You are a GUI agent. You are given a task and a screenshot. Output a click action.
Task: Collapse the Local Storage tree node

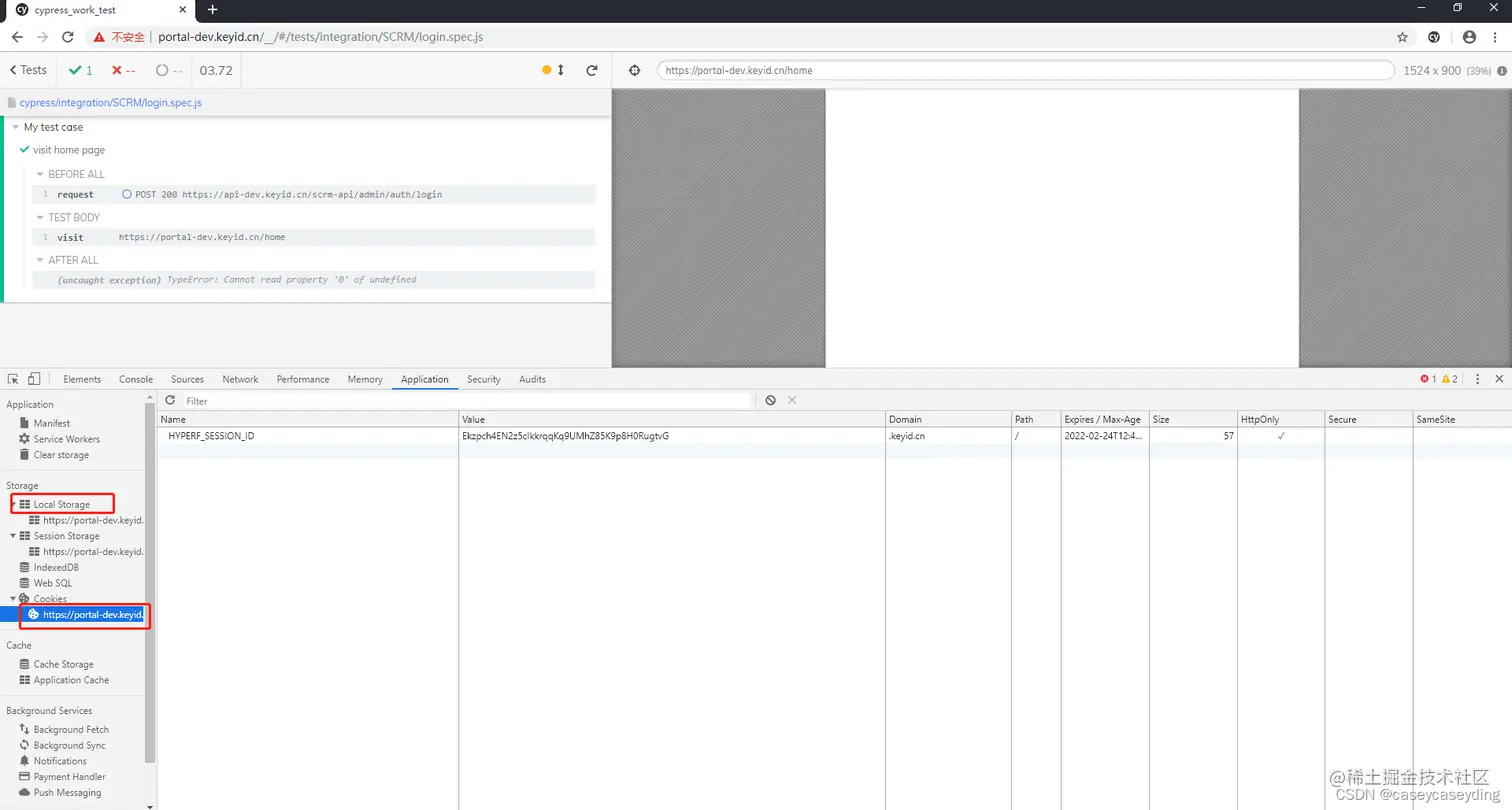(x=13, y=504)
